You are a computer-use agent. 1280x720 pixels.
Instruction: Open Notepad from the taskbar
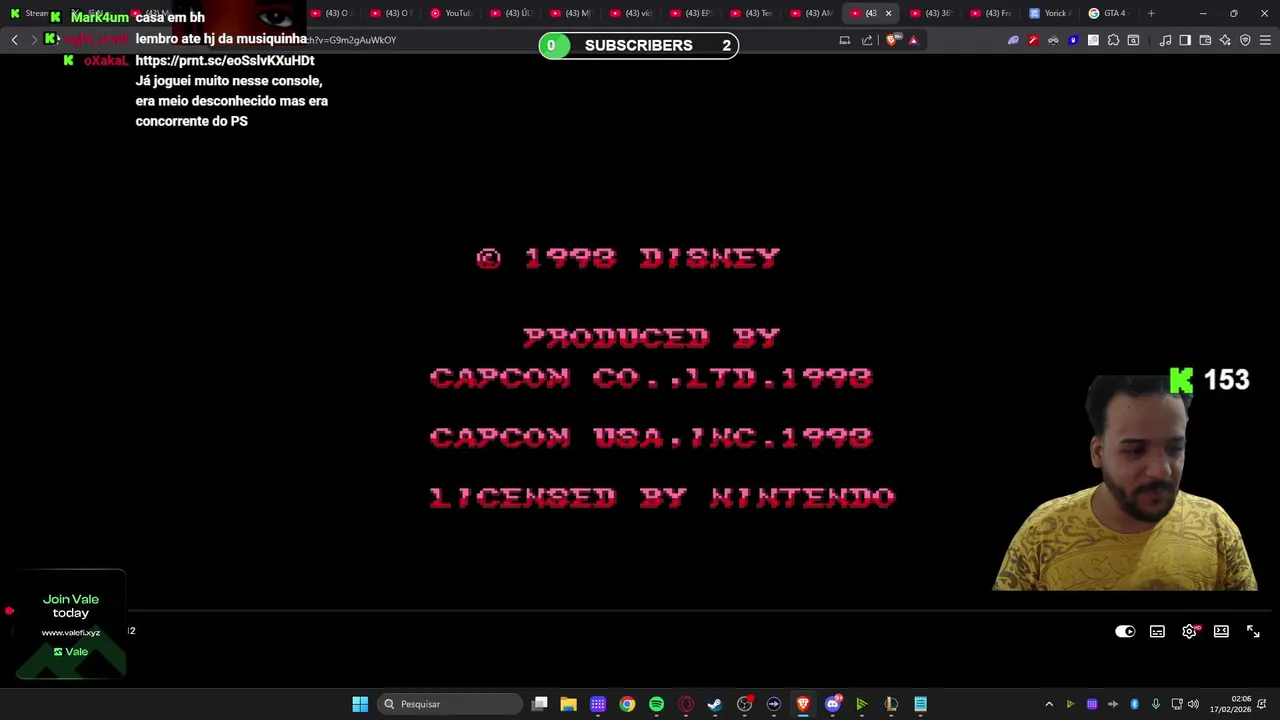coord(920,704)
